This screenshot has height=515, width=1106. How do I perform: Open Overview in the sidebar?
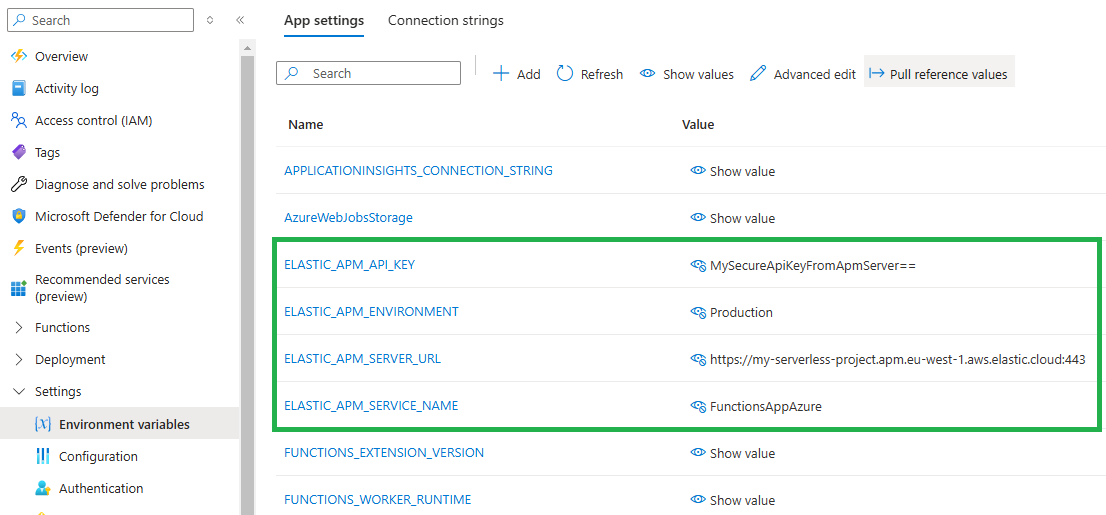click(x=61, y=57)
